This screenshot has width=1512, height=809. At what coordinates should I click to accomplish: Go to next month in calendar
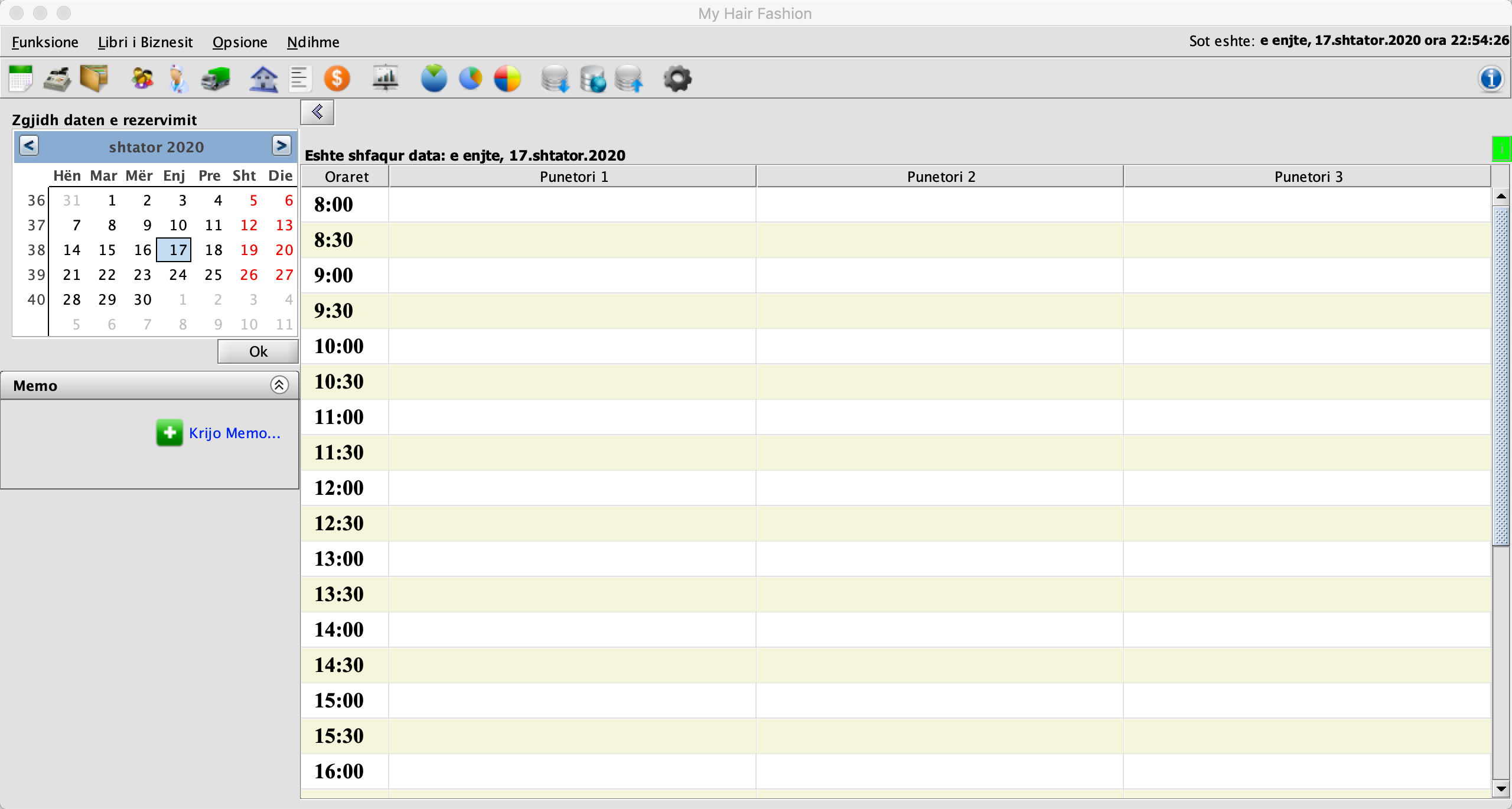tap(282, 145)
